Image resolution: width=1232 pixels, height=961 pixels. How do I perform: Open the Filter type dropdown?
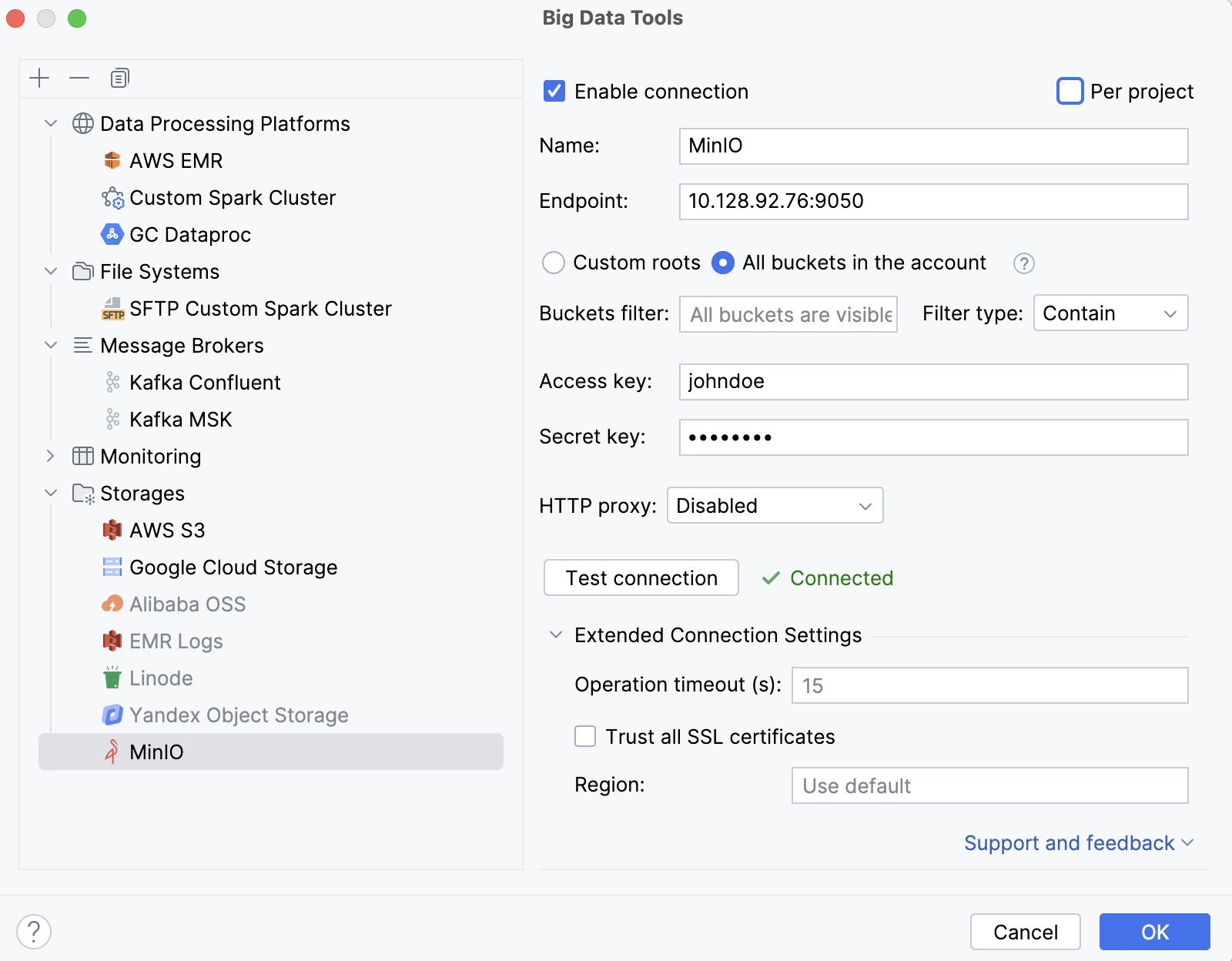(x=1110, y=313)
